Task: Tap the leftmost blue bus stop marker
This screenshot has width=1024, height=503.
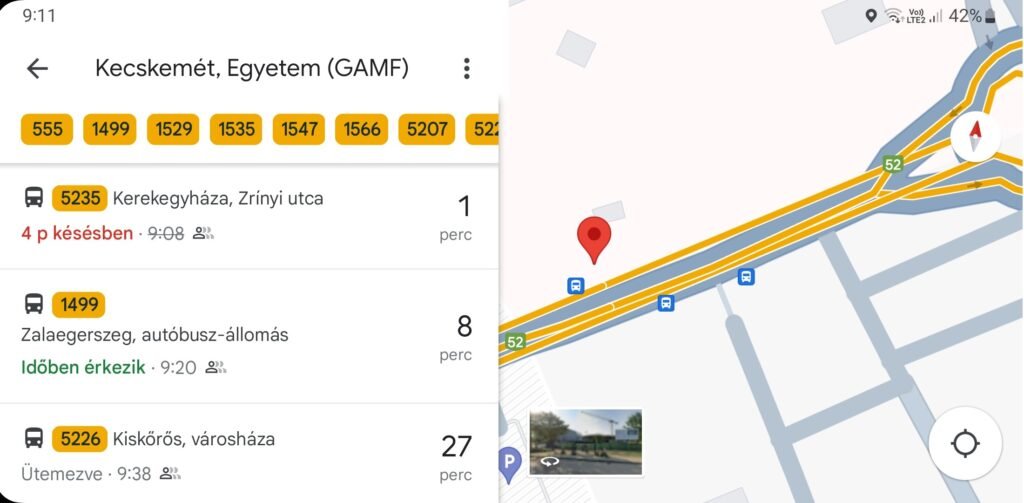Action: pos(575,285)
